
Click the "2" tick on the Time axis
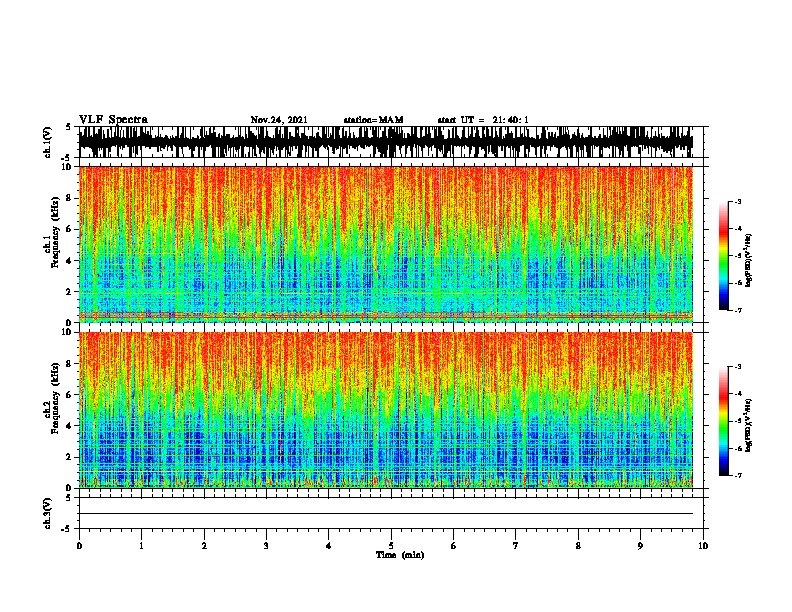(x=204, y=546)
